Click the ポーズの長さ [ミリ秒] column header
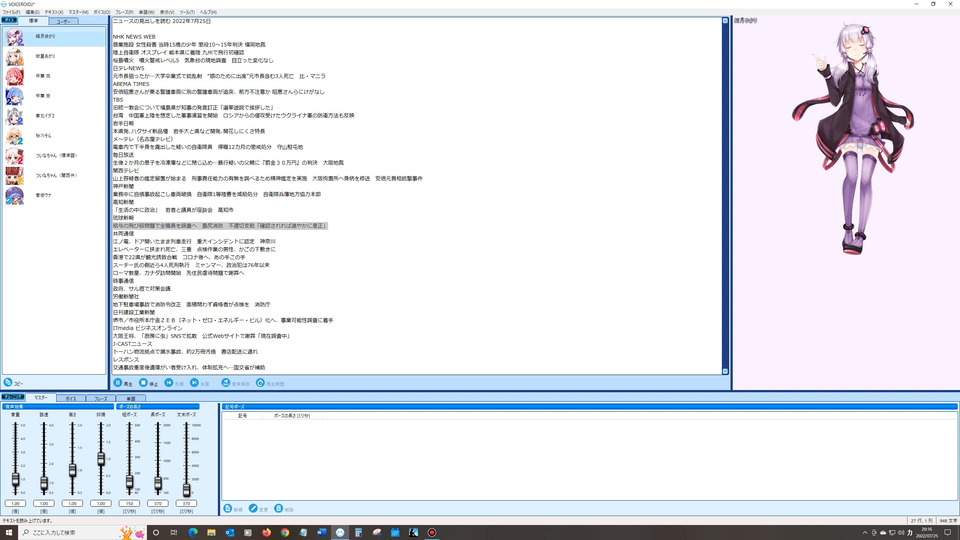This screenshot has width=960, height=540. coord(291,416)
